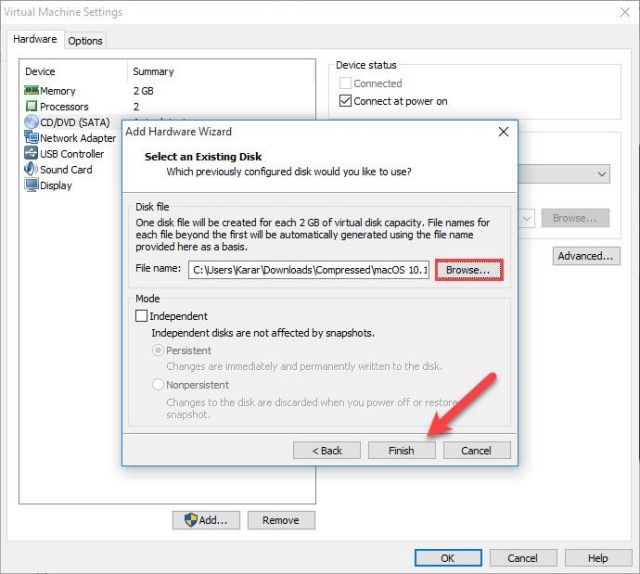Select the Display monitor icon
Image resolution: width=640 pixels, height=574 pixels.
31,185
